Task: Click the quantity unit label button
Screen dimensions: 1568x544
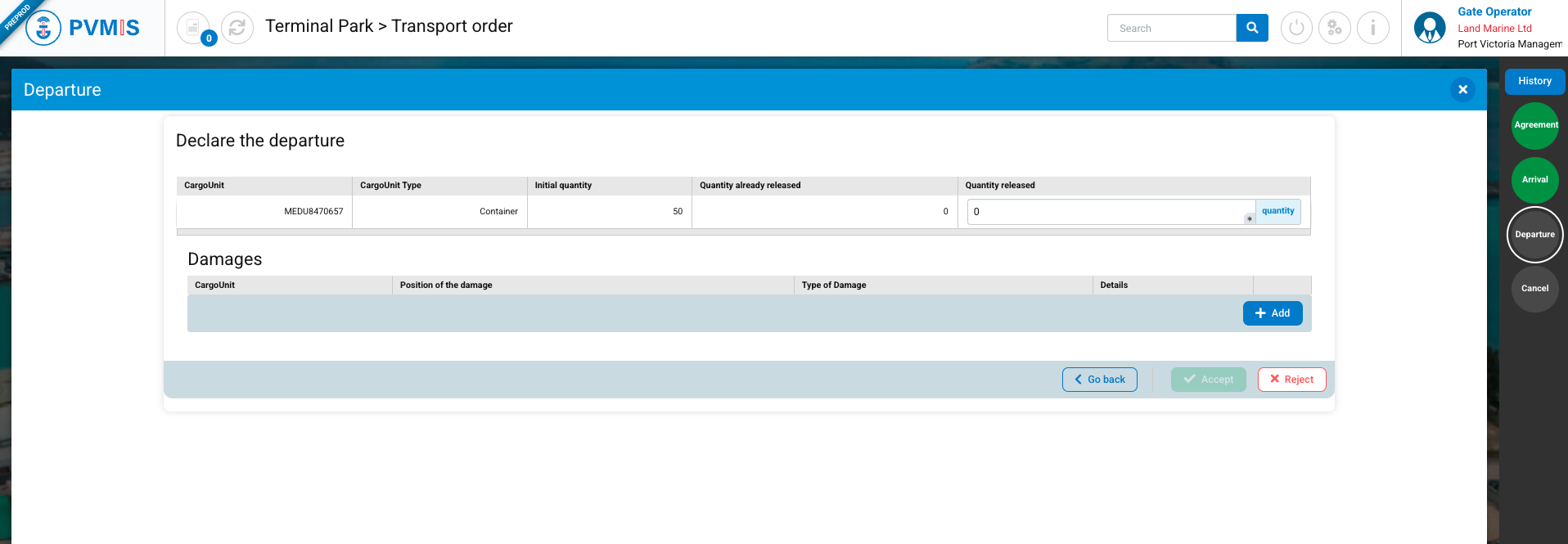Action: [x=1277, y=211]
